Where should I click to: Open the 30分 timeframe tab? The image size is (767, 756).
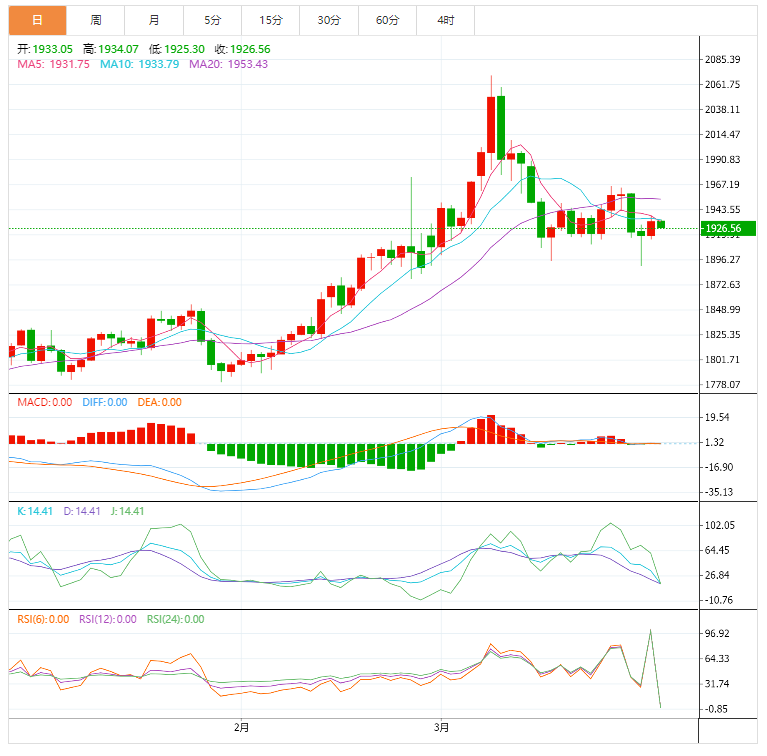click(329, 20)
